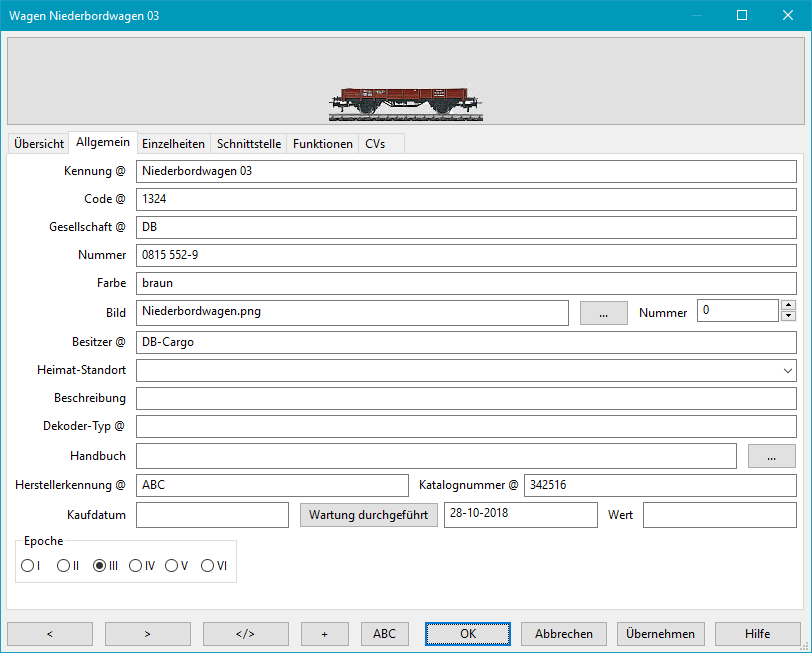Viewport: 812px width, 653px height.
Task: Click into the Beschreibung text field
Action: (466, 398)
